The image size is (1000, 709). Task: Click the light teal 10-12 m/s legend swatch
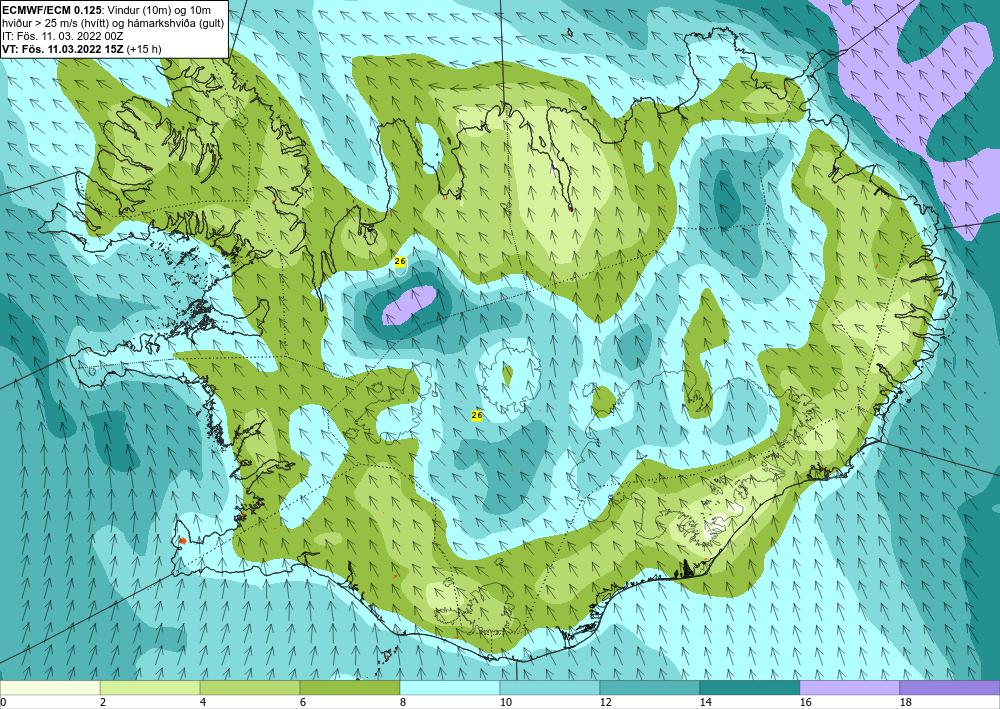550,688
